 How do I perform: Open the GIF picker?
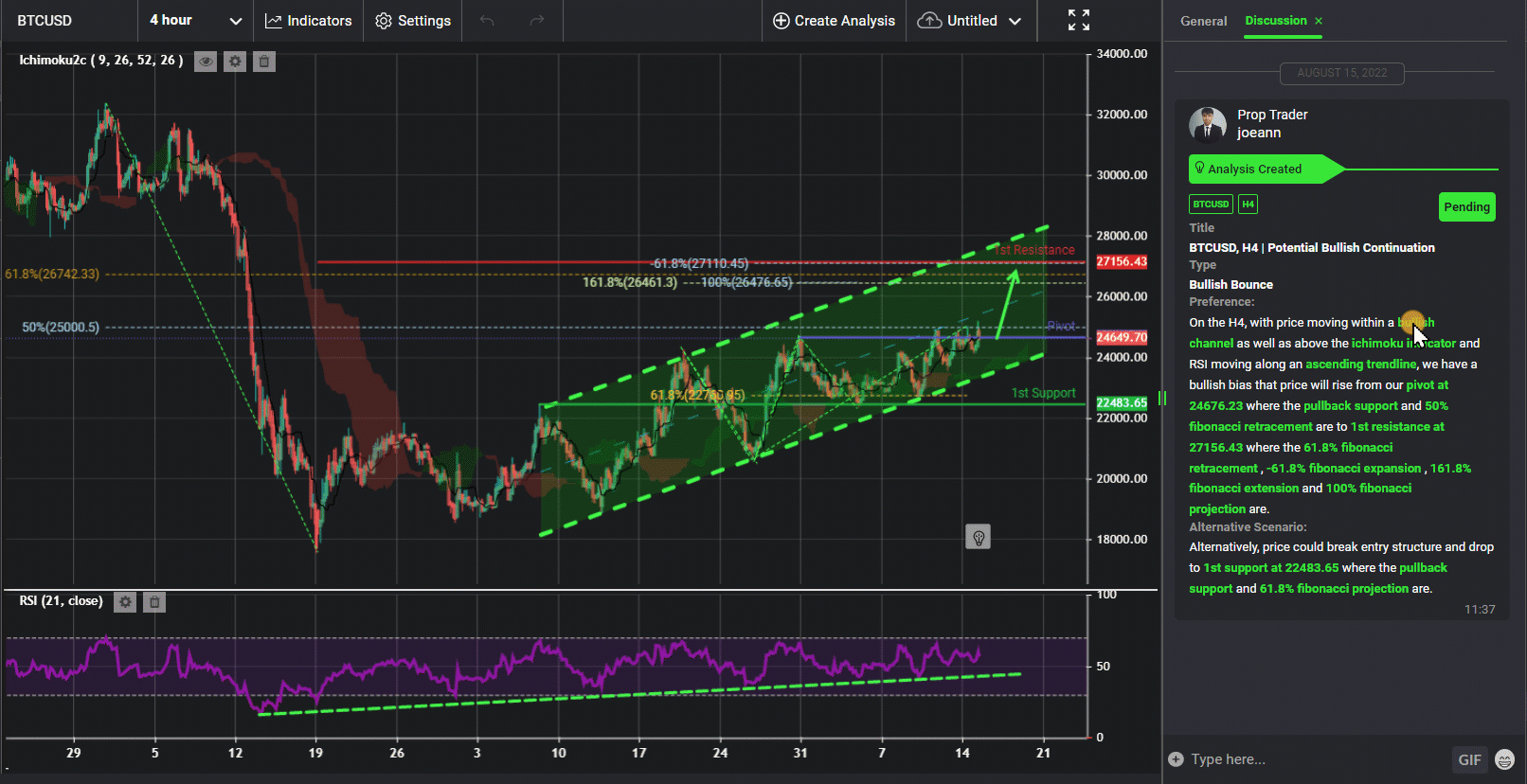coord(1470,759)
